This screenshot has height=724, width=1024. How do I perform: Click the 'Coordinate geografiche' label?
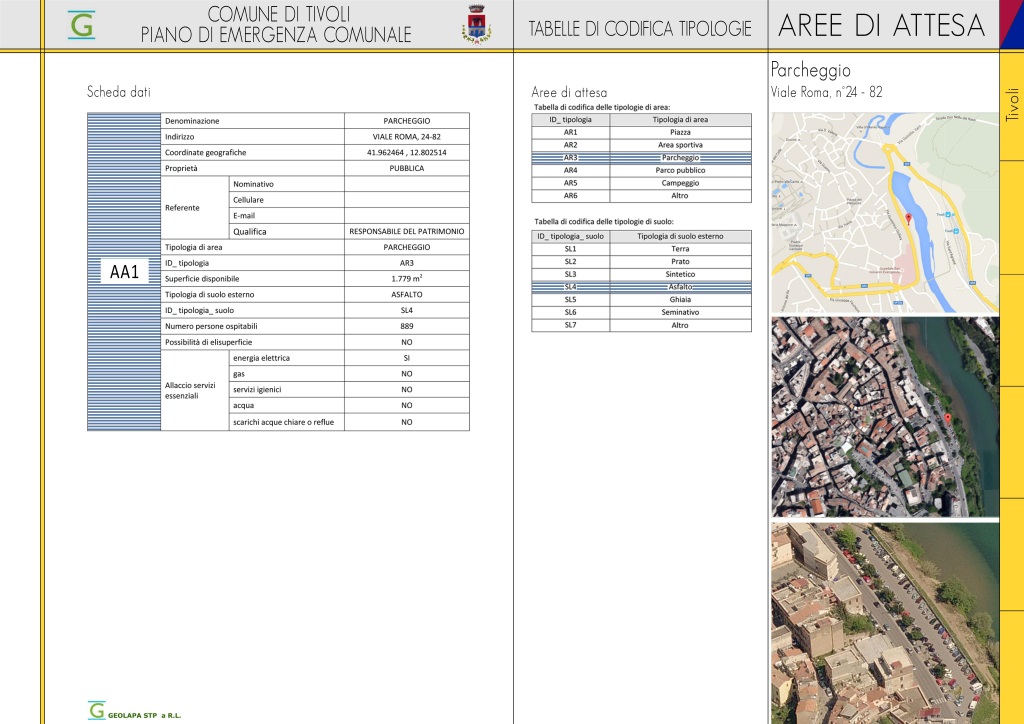206,153
